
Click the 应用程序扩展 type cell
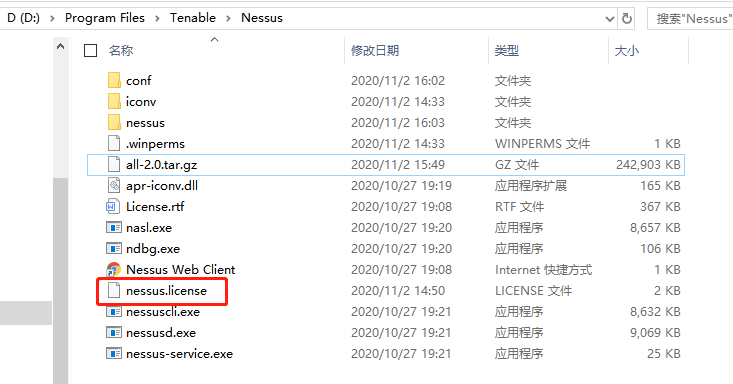[531, 186]
